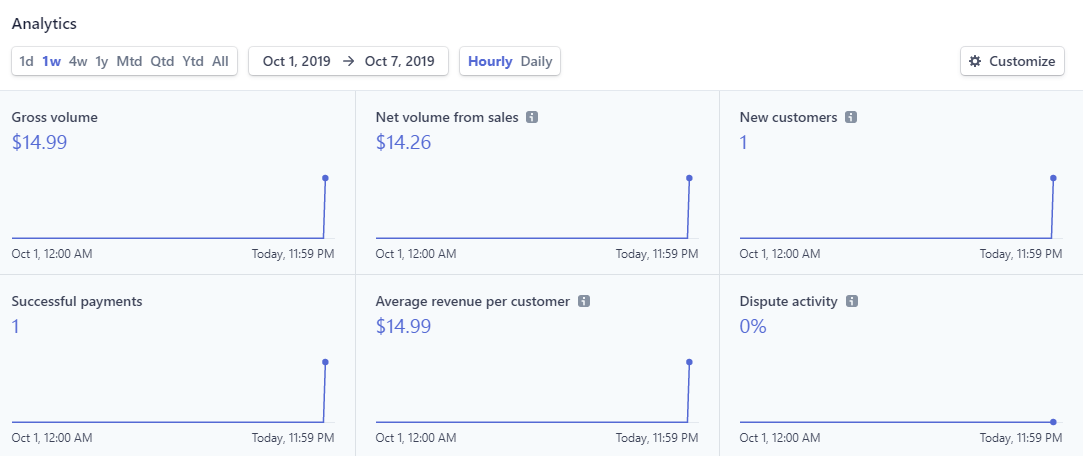Open info icon beside Dispute activity

click(852, 301)
